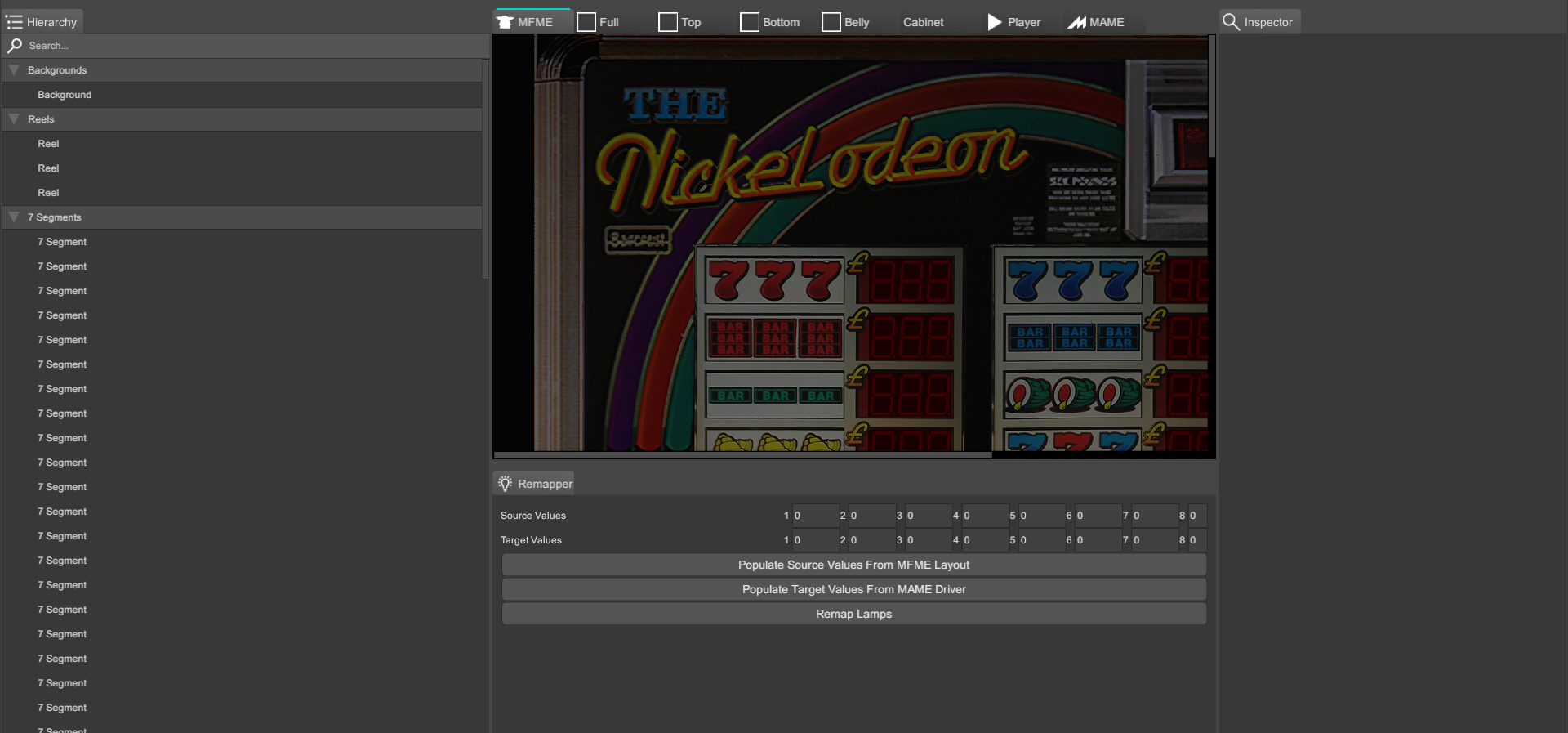Click Target Values field number 3
Viewport: 1568px width, 733px height.
point(928,540)
